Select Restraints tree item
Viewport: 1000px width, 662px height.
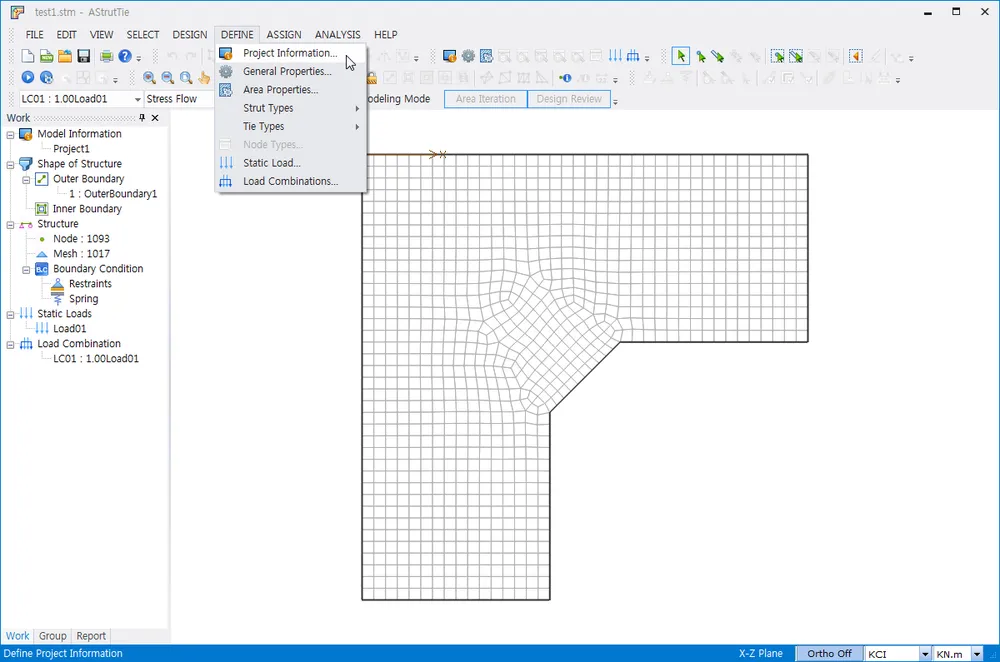pyautogui.click(x=90, y=284)
